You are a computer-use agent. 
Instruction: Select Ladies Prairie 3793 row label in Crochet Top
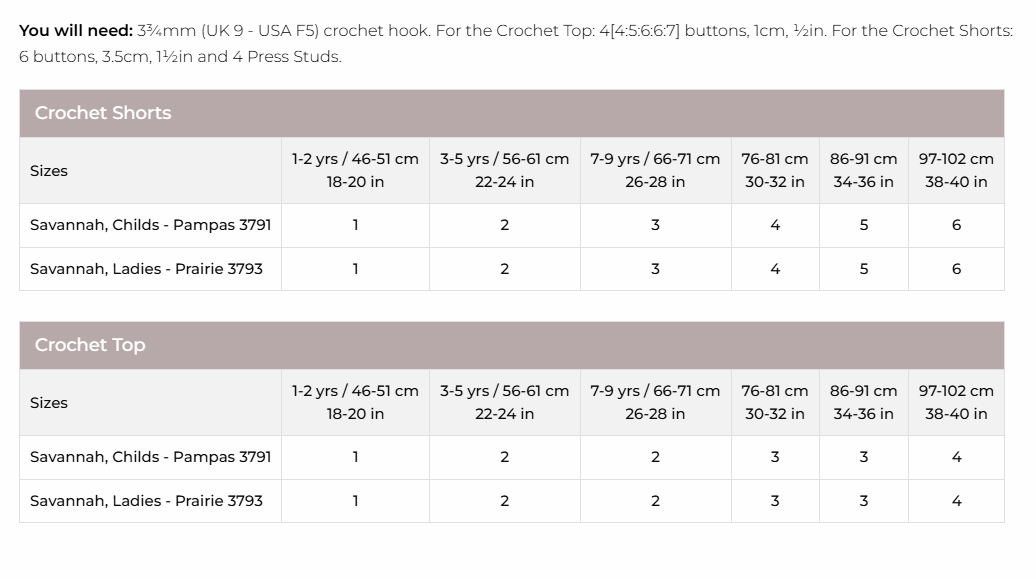point(146,501)
